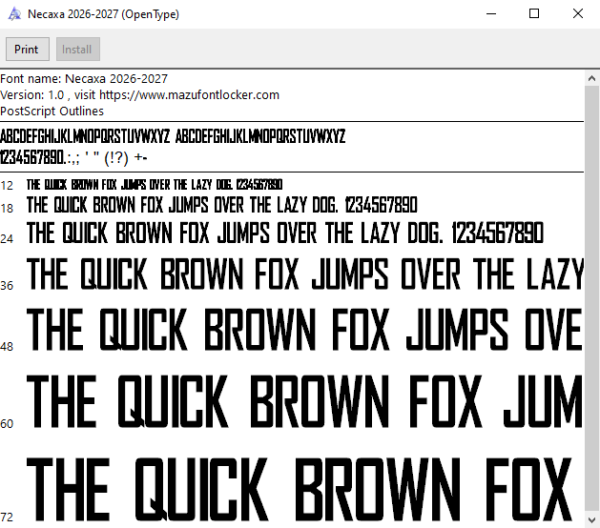Maximize the font preview window
Image resolution: width=600 pixels, height=528 pixels.
[x=534, y=14]
